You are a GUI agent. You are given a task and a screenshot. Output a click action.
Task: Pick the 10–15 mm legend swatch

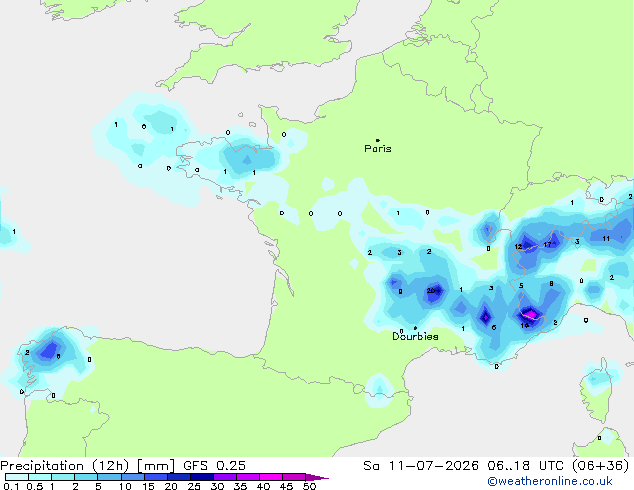pyautogui.click(x=133, y=477)
